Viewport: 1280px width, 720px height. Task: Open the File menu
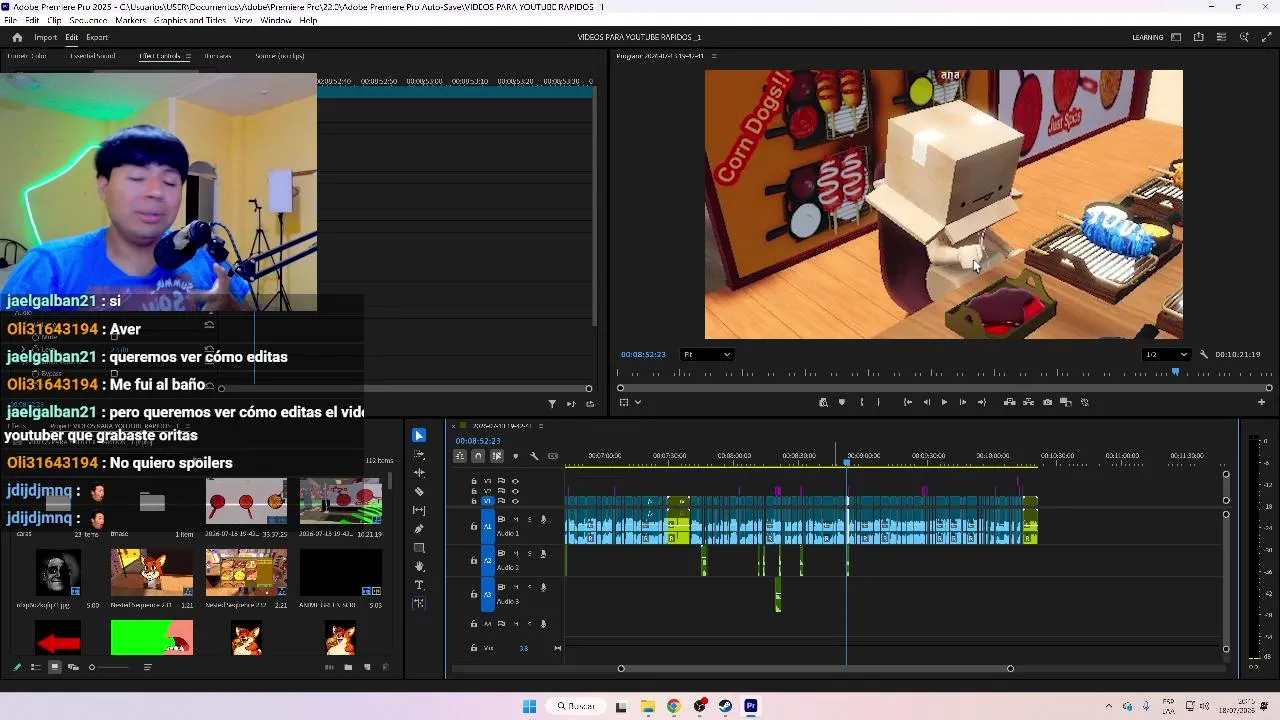click(x=10, y=20)
